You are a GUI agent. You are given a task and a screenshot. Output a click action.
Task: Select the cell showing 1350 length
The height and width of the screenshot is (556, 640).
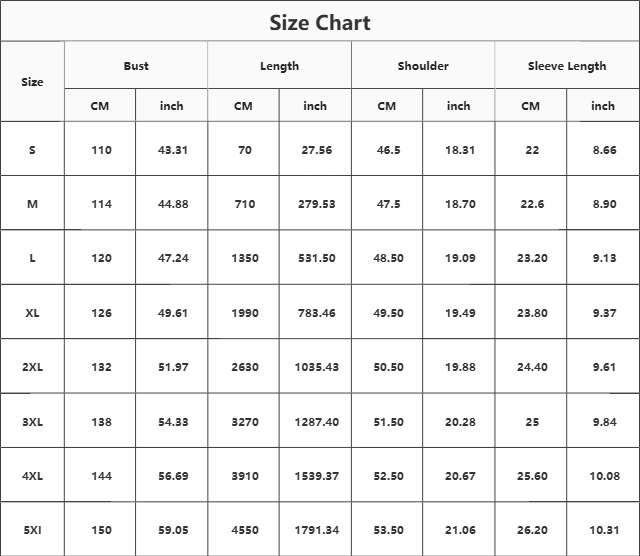[244, 258]
